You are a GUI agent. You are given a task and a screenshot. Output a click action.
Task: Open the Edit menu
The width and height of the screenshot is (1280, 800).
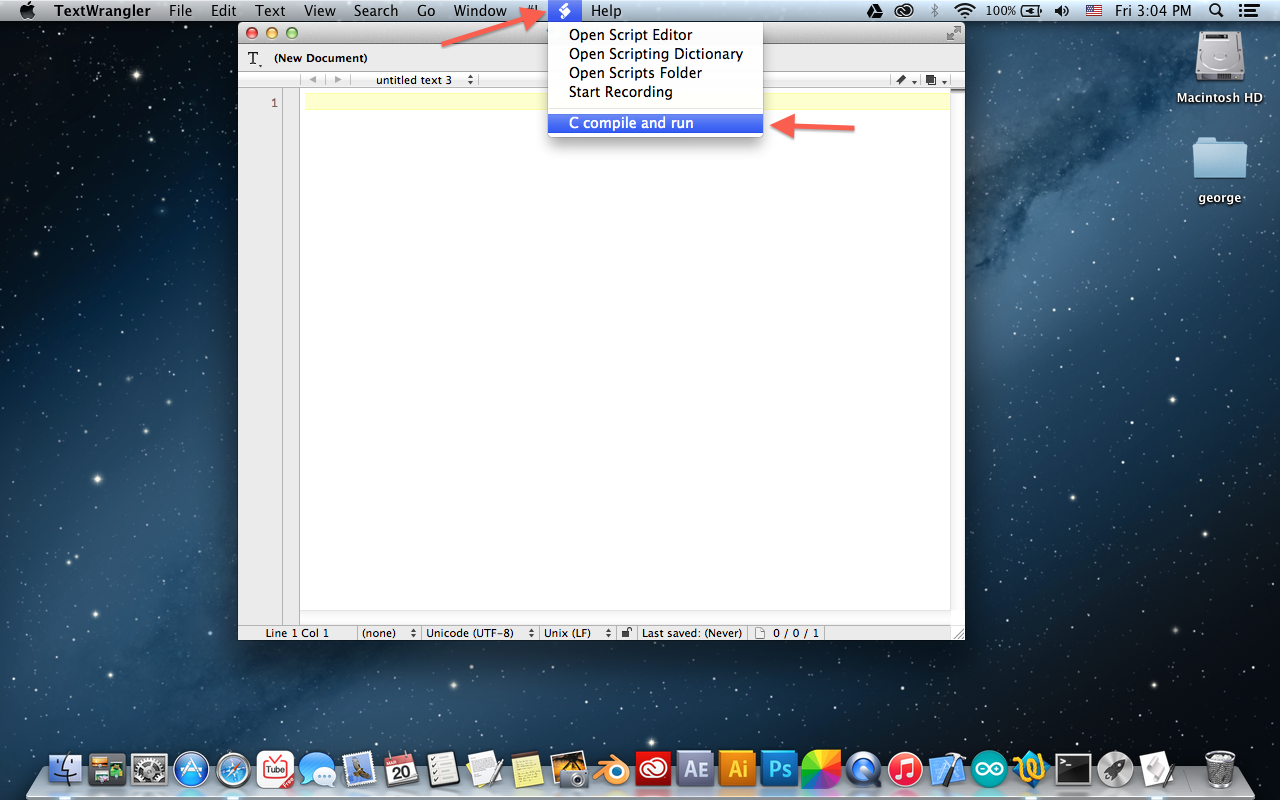pos(224,11)
